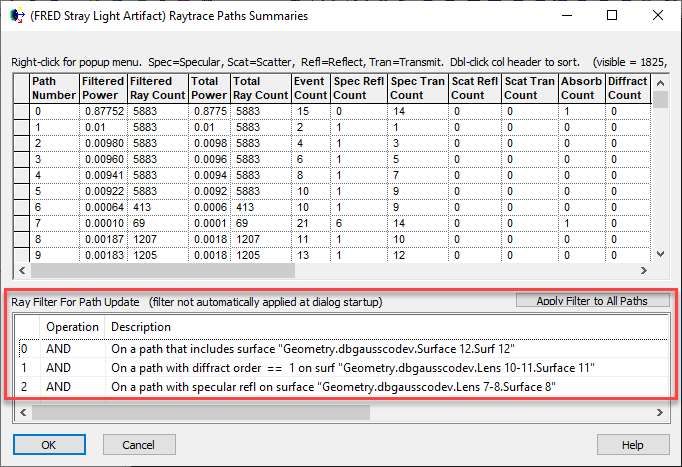Click the paths table horizontal scrollbar thumb
Image resolution: width=682 pixels, height=467 pixels.
coord(163,270)
